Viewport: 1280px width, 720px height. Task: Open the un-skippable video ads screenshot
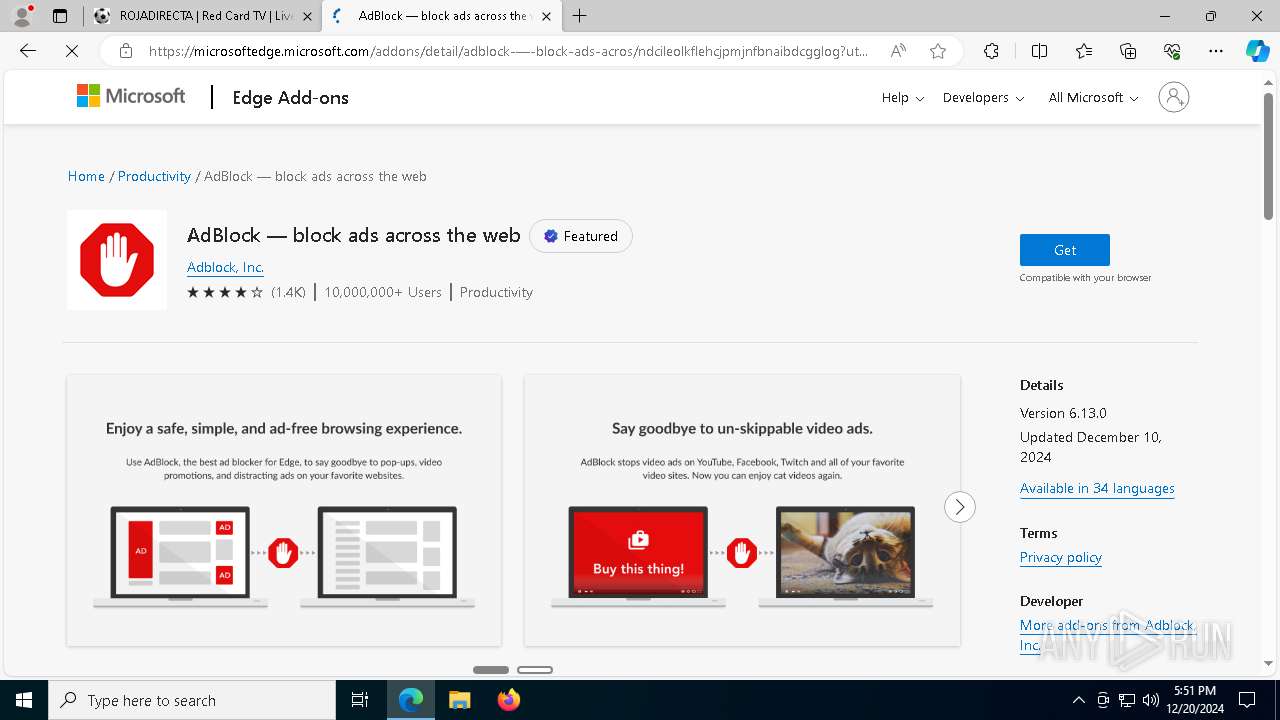pyautogui.click(x=742, y=510)
